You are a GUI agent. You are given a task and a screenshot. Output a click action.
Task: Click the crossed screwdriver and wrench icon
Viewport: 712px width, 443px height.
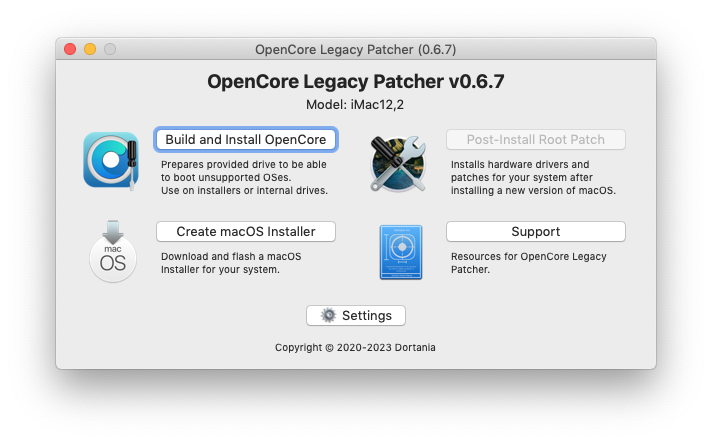tap(398, 163)
